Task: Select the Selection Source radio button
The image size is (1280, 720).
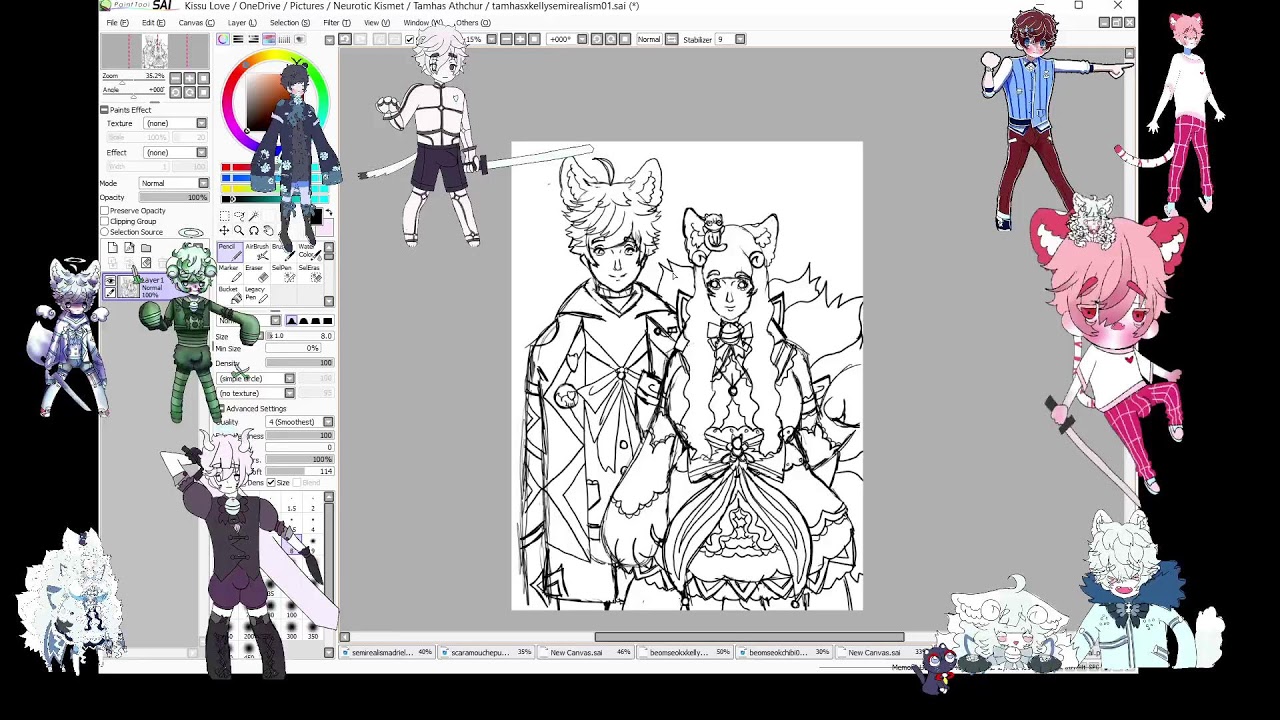Action: pyautogui.click(x=105, y=232)
